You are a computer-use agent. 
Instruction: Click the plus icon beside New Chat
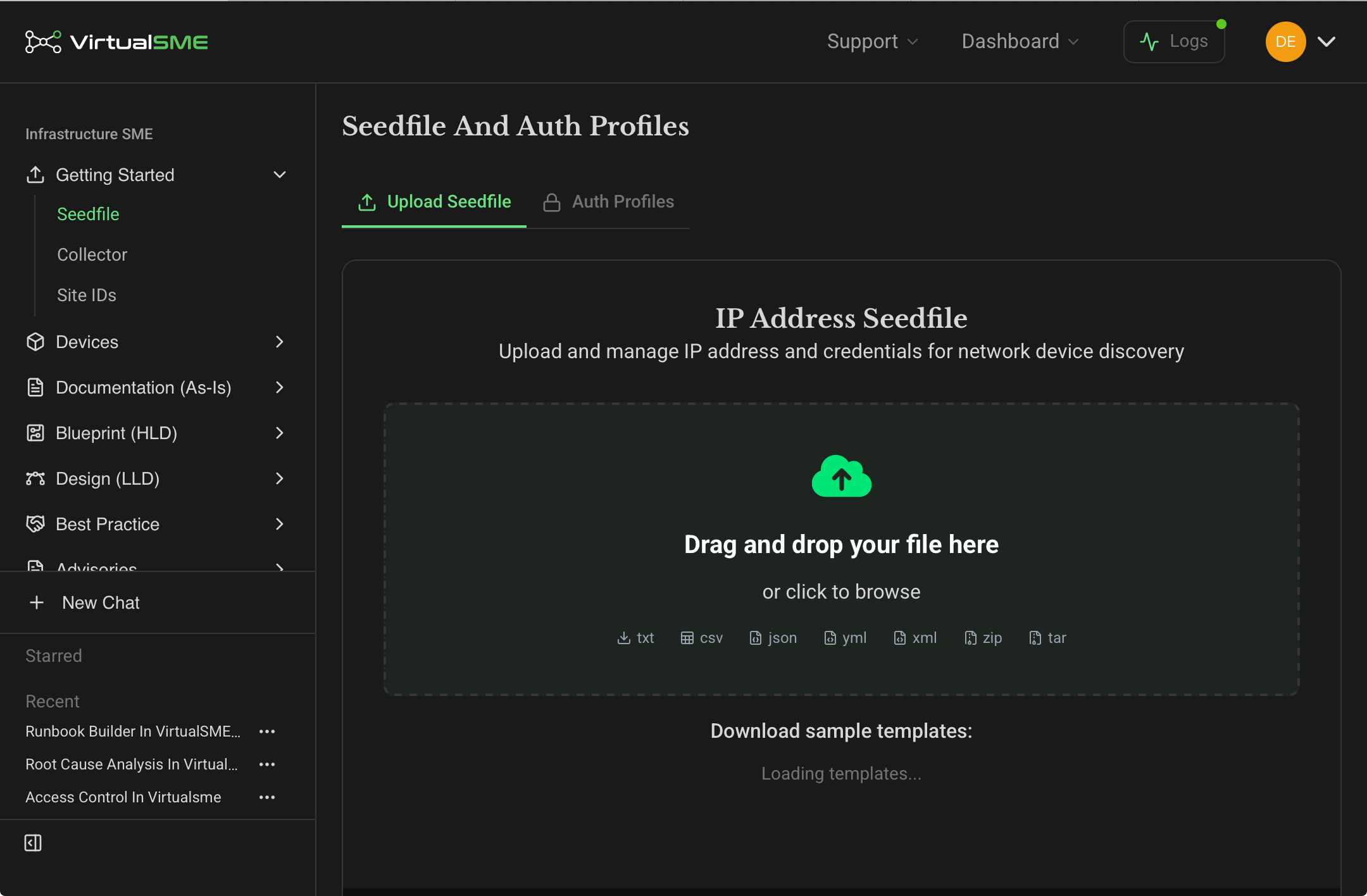click(37, 602)
